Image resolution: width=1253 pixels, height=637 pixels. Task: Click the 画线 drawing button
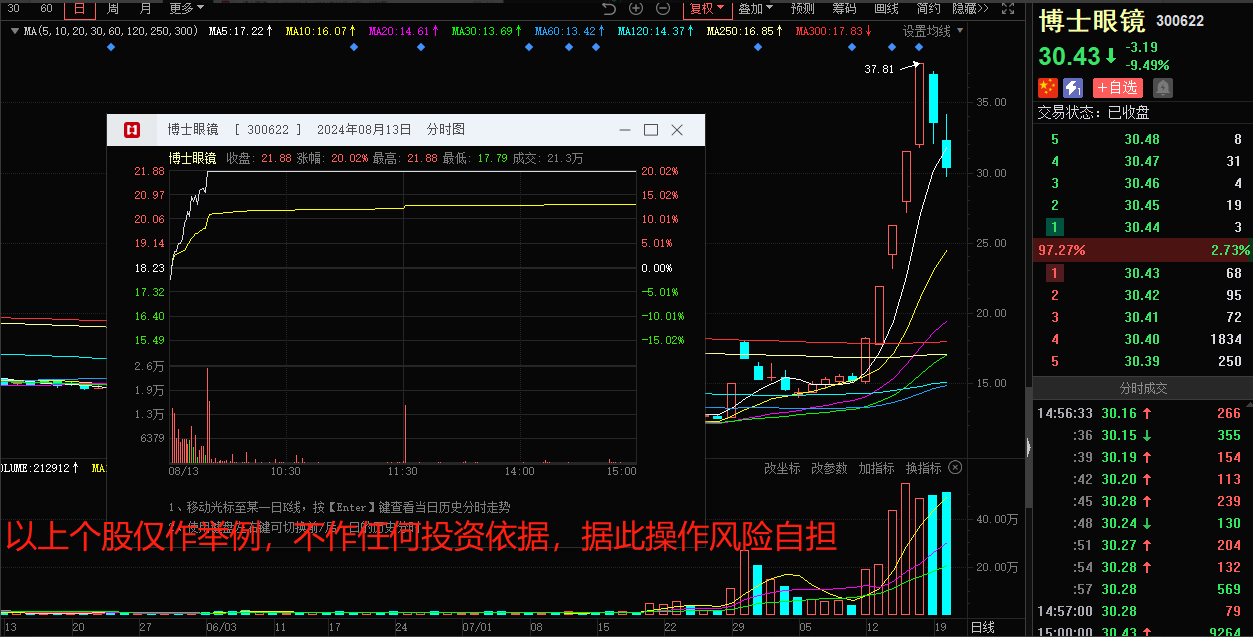coord(886,8)
